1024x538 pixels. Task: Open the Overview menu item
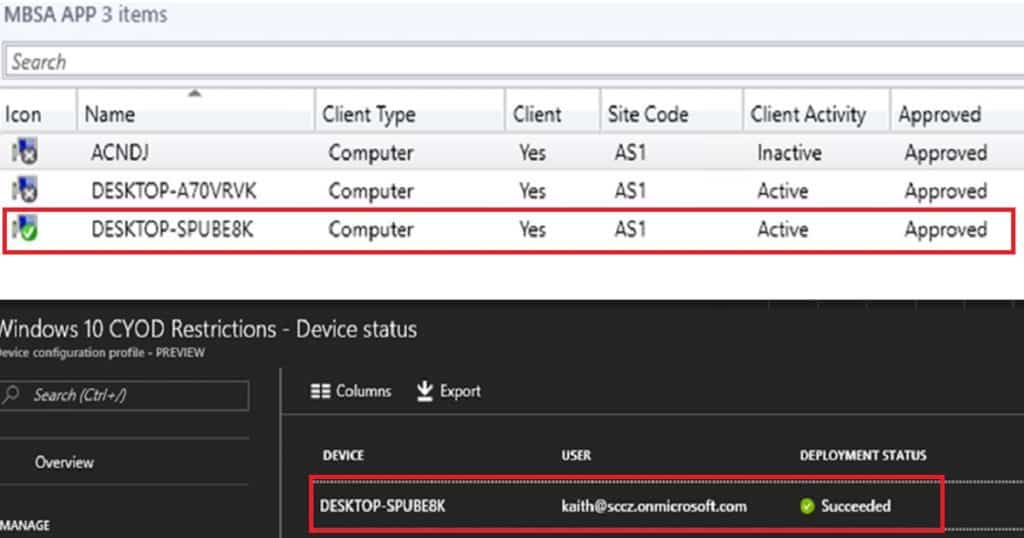pyautogui.click(x=64, y=462)
